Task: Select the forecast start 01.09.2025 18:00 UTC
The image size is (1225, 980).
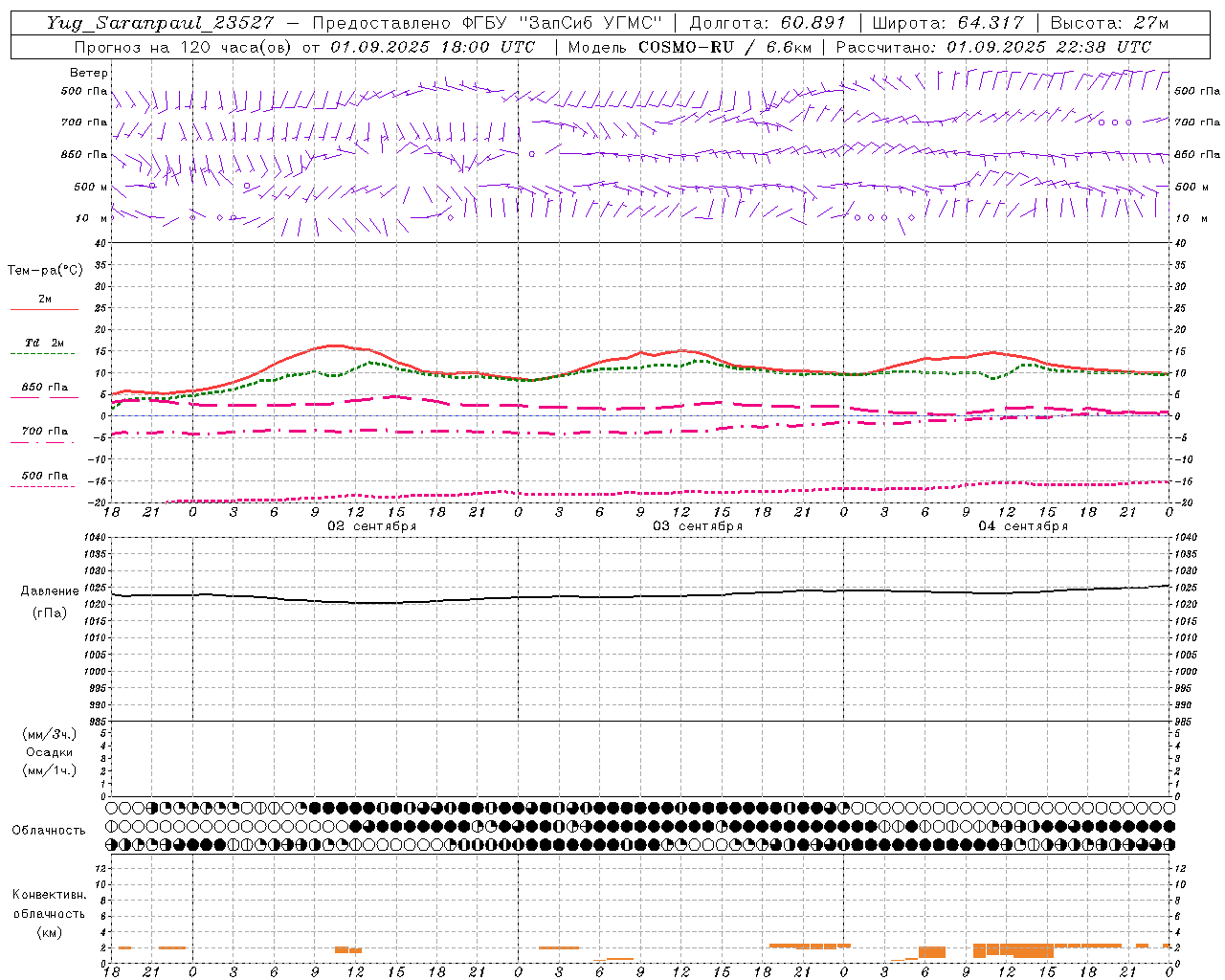Action: (x=433, y=47)
